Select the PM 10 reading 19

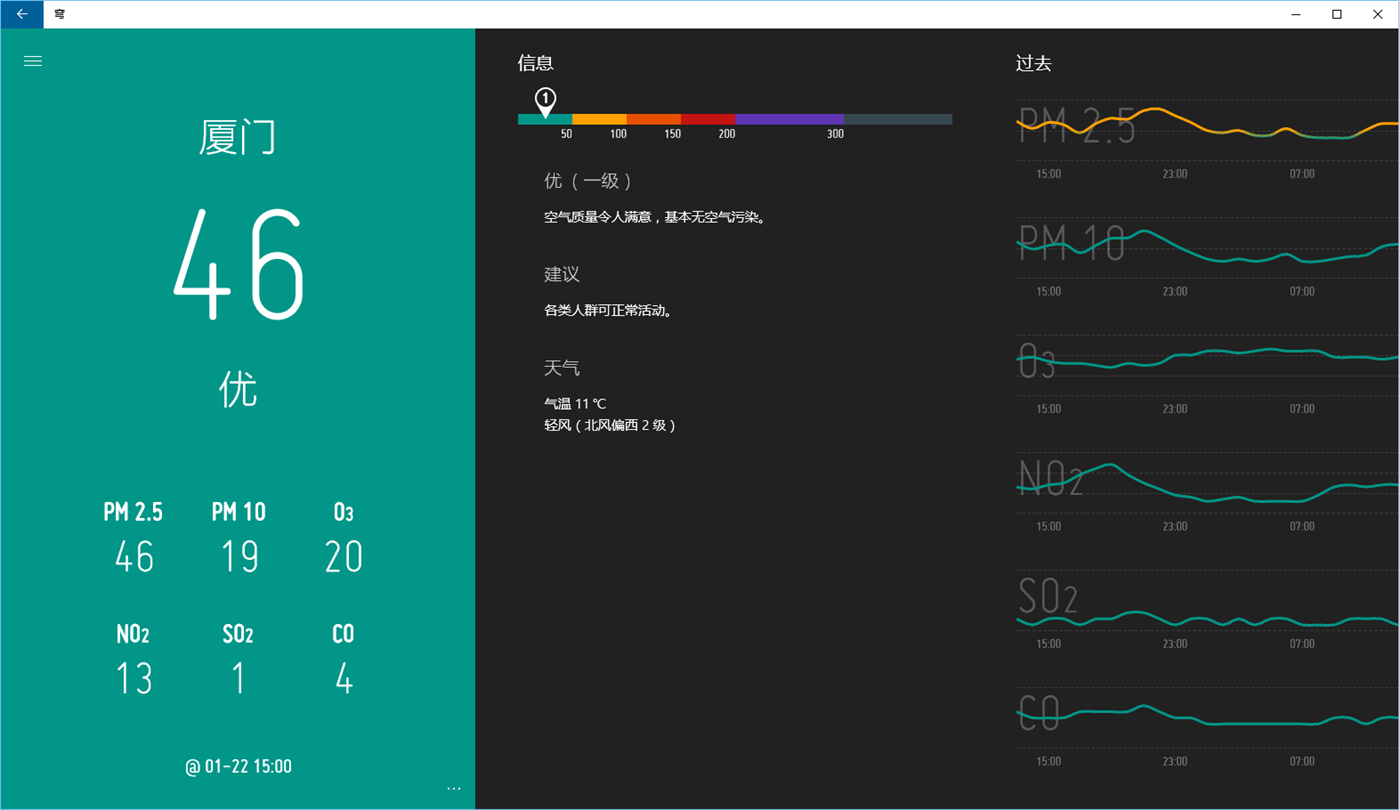[x=239, y=557]
